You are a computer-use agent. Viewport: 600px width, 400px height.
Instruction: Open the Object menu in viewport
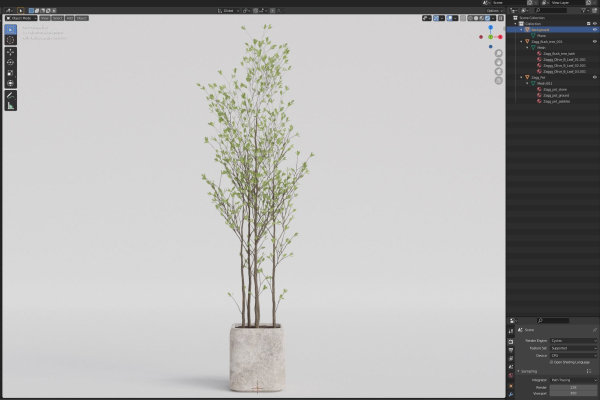82,18
